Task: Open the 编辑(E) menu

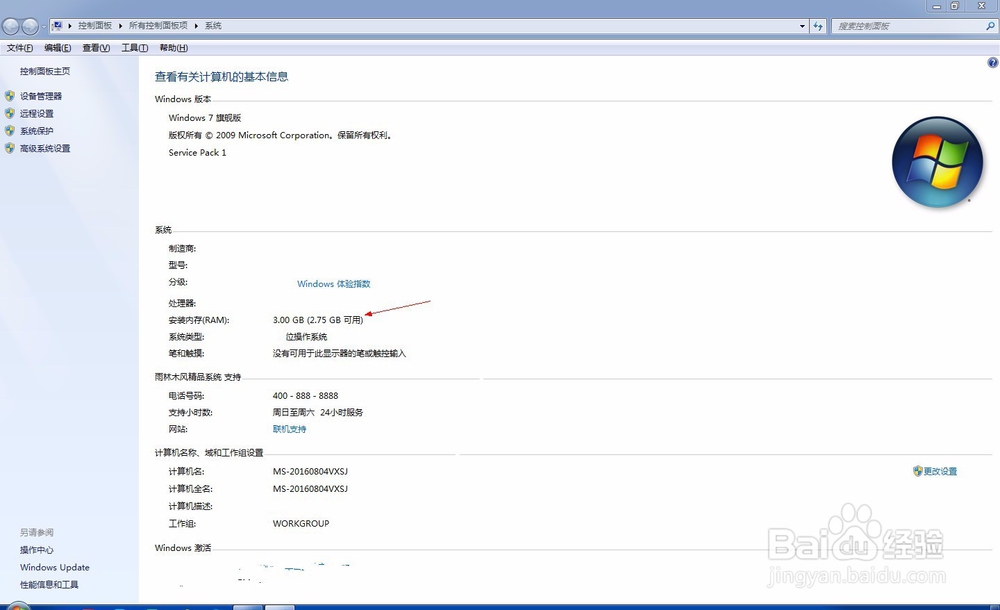Action: pyautogui.click(x=57, y=48)
